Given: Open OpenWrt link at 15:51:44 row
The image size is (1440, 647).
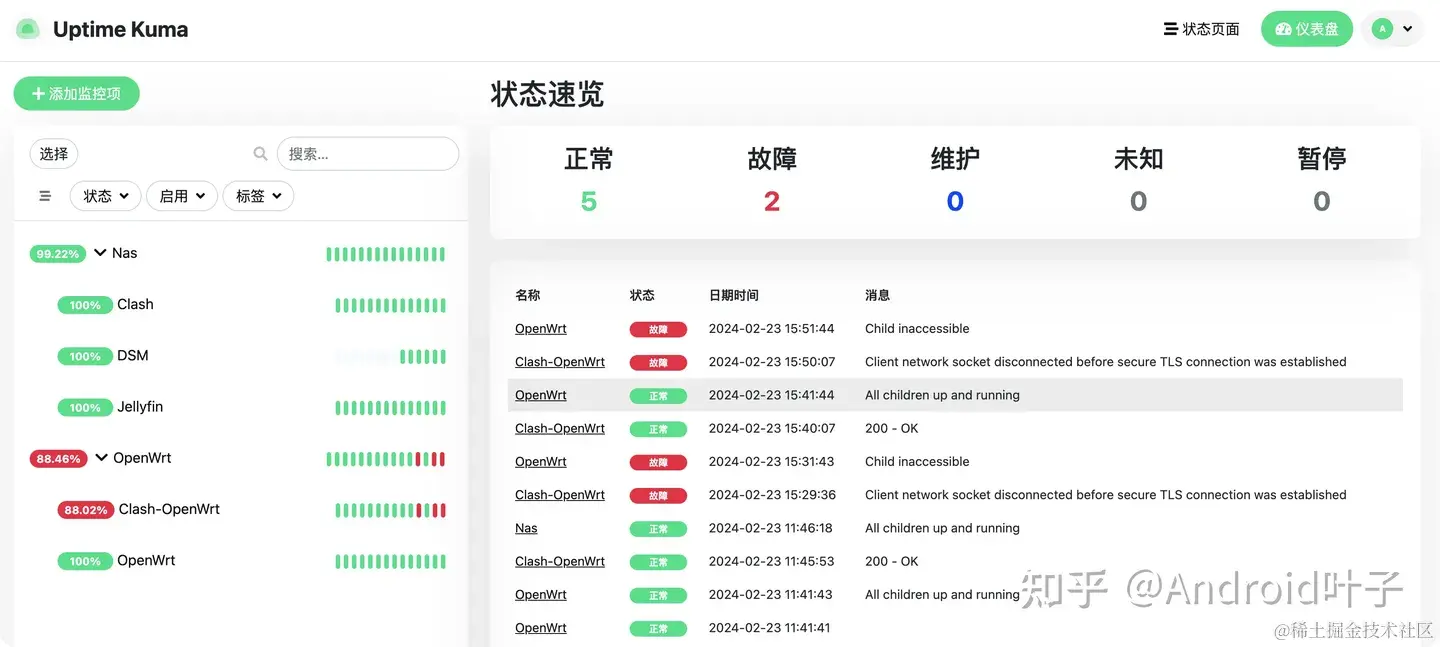Looking at the screenshot, I should tap(541, 328).
